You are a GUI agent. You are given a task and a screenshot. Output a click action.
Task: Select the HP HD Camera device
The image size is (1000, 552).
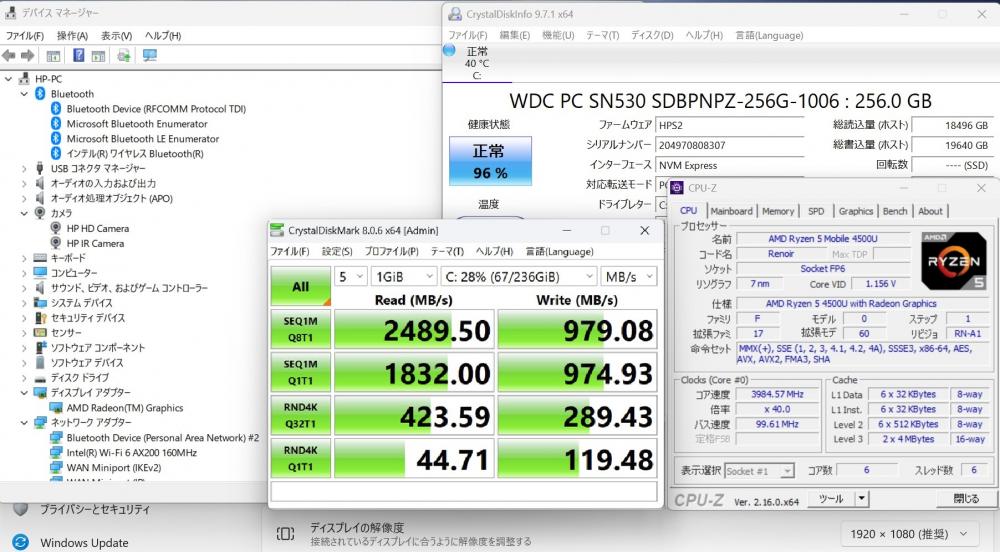(x=98, y=228)
